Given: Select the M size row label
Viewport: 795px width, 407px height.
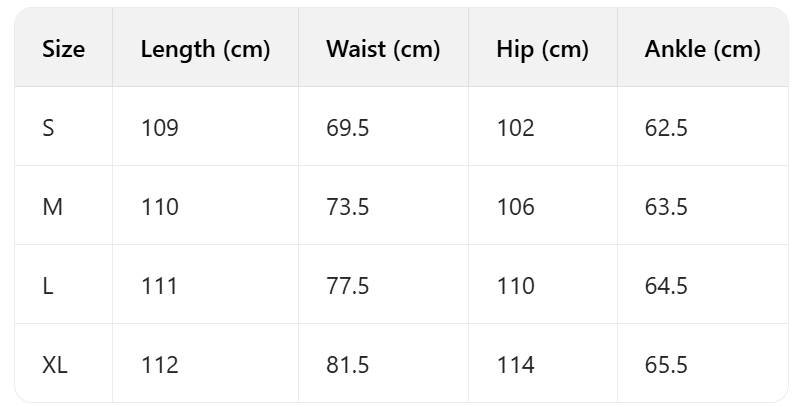Looking at the screenshot, I should [x=52, y=207].
